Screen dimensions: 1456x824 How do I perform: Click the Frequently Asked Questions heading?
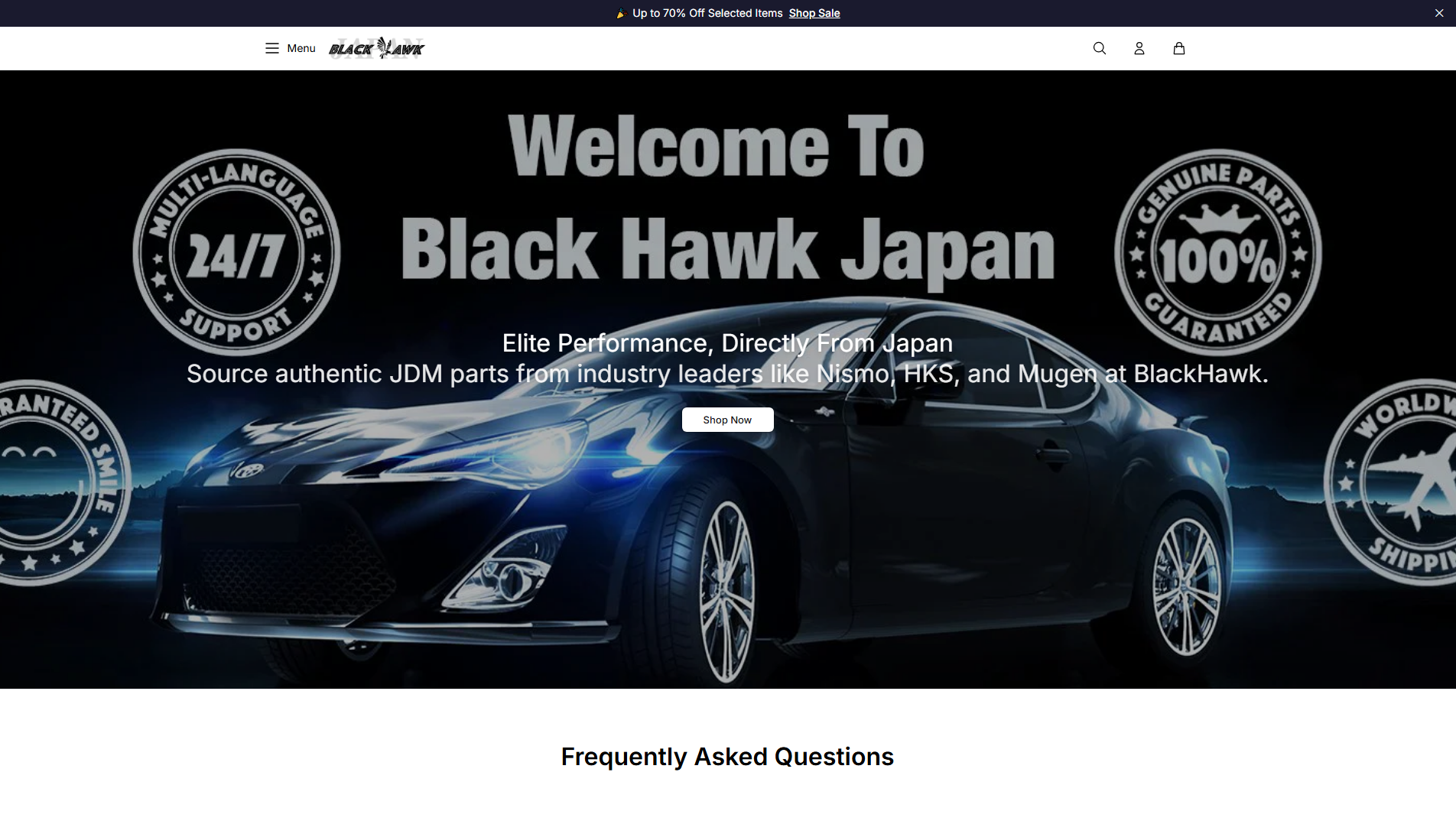pos(727,757)
